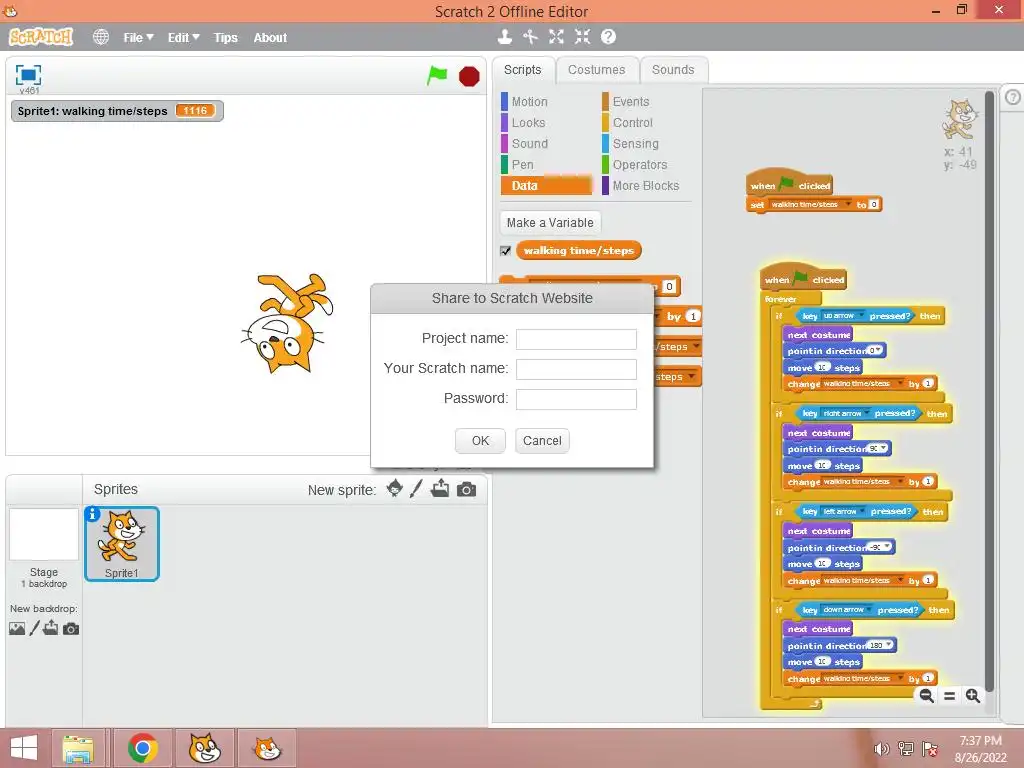Select the Motion block category
1024x768 pixels.
point(530,102)
